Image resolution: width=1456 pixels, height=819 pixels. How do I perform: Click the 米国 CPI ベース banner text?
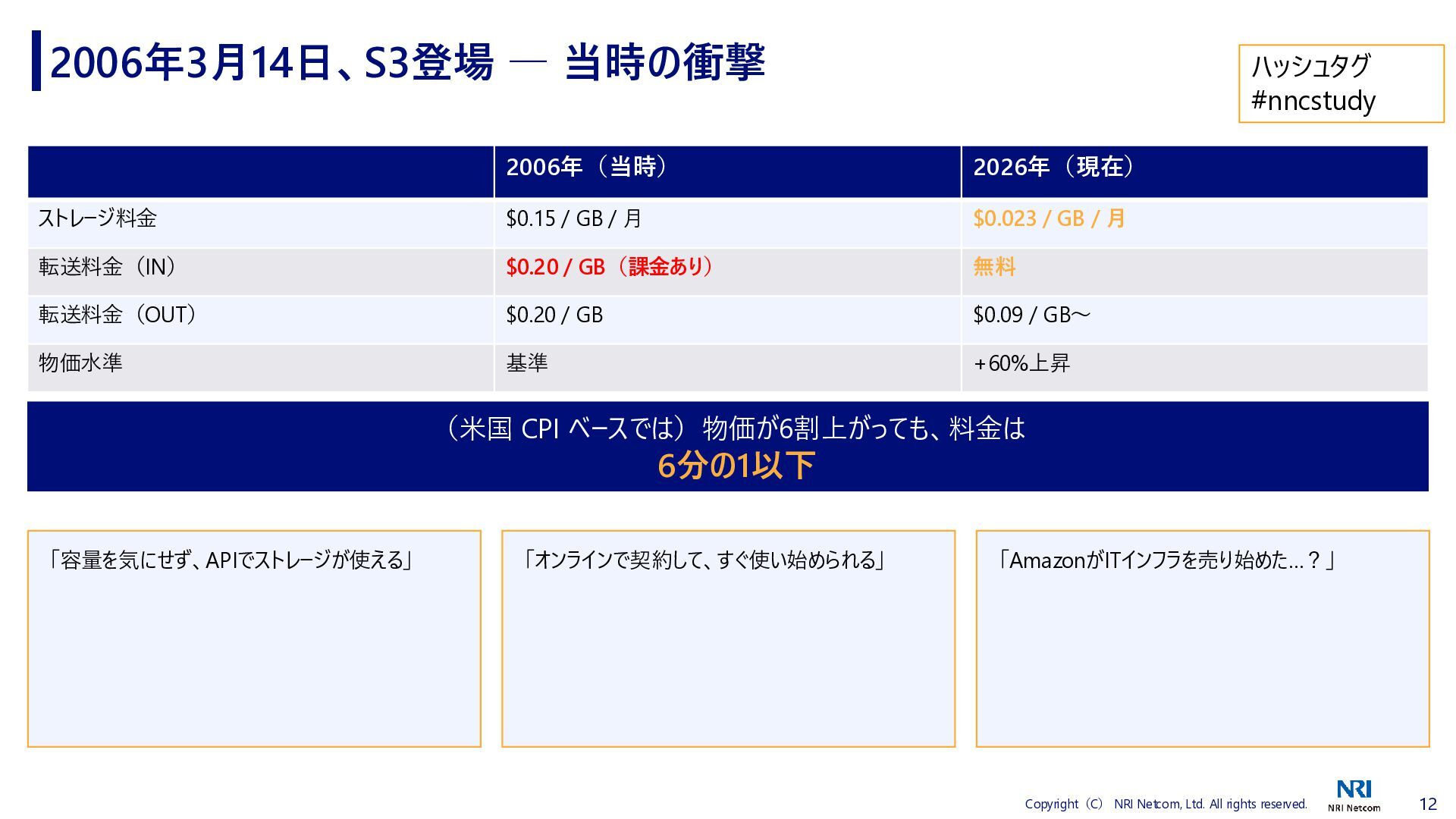tap(733, 429)
